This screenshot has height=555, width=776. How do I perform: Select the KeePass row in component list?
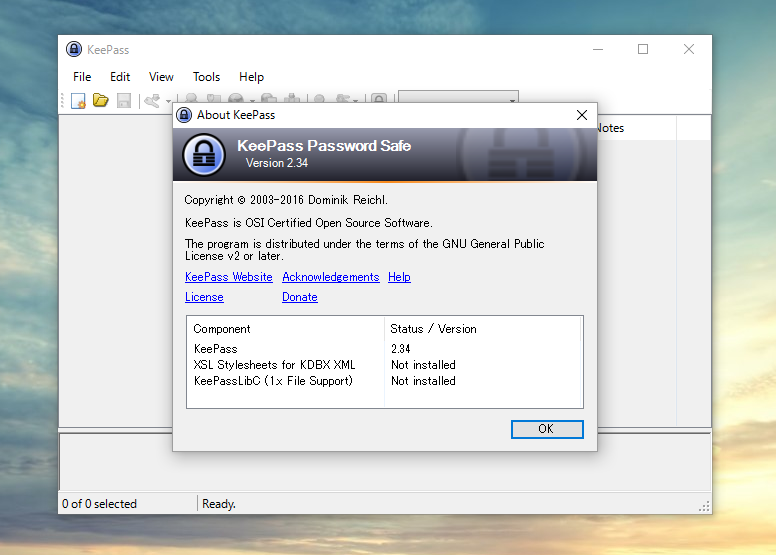[216, 349]
